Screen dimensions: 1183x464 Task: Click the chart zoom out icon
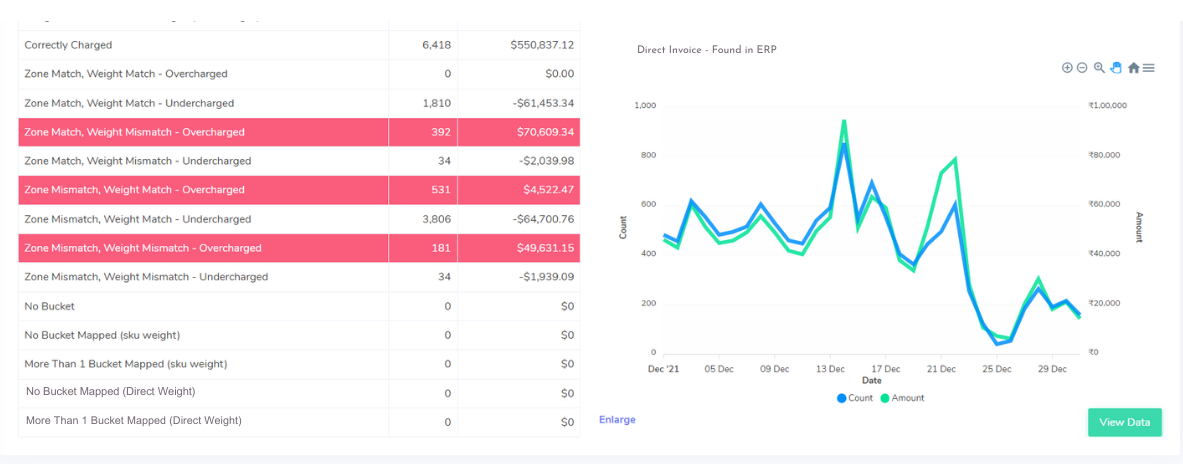(x=1082, y=68)
